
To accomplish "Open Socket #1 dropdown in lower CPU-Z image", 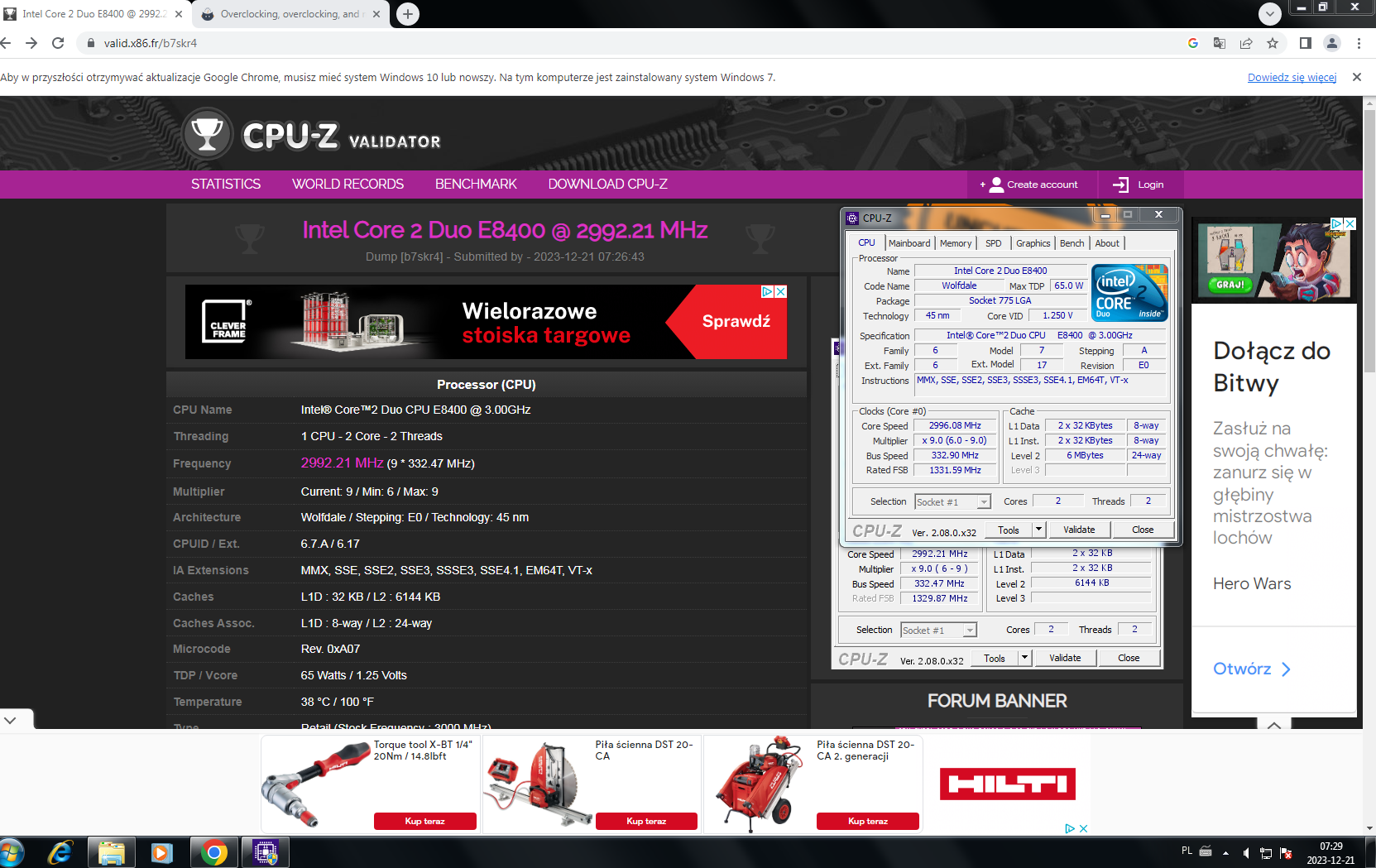I will (938, 631).
